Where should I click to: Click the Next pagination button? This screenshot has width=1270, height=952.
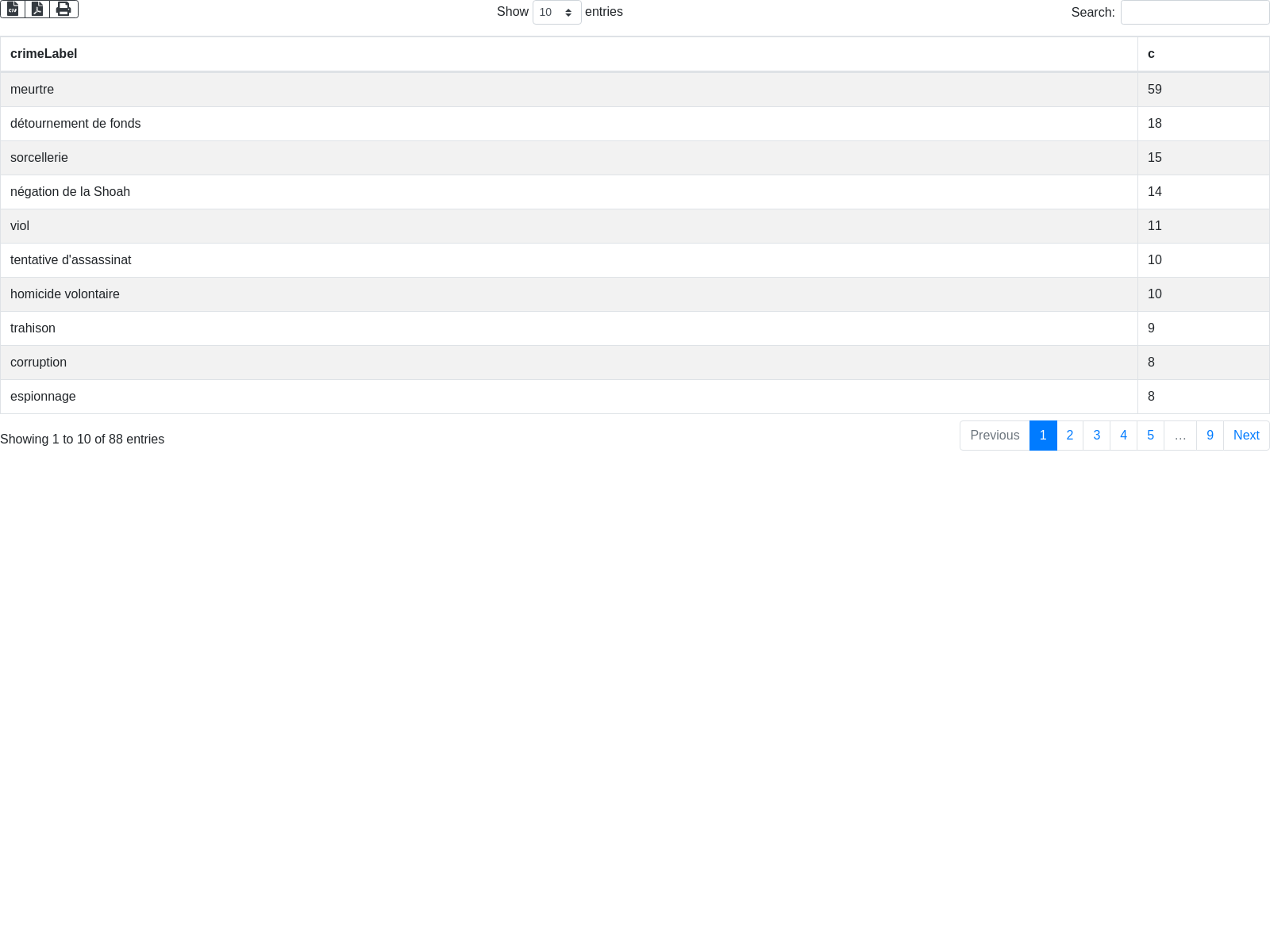[1246, 436]
